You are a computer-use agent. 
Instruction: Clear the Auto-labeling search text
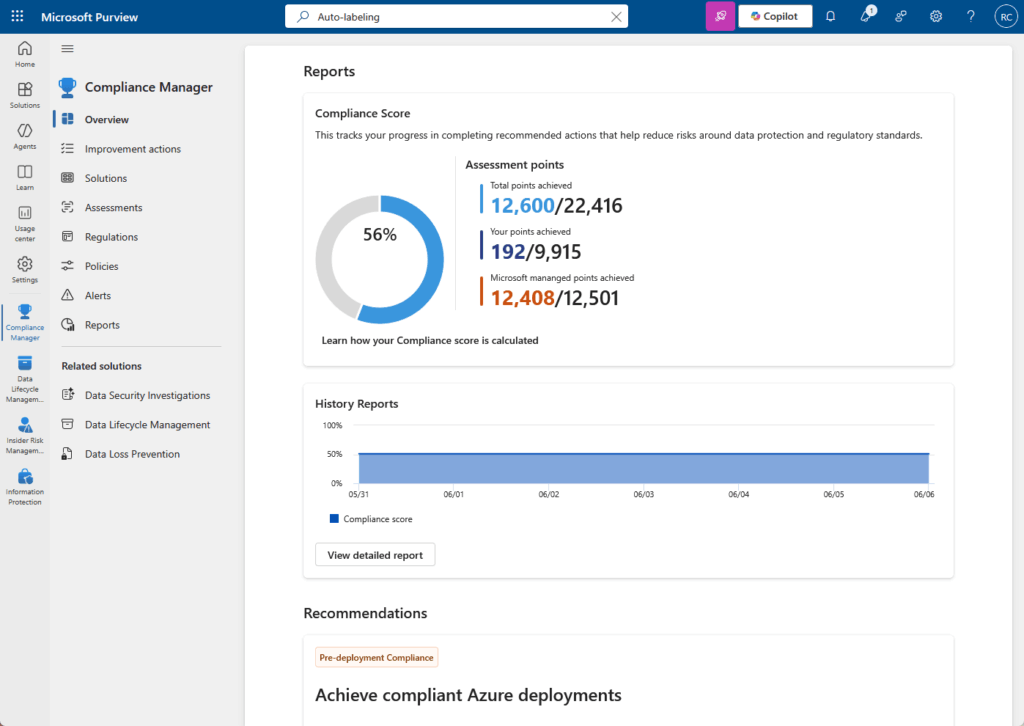pyautogui.click(x=616, y=17)
